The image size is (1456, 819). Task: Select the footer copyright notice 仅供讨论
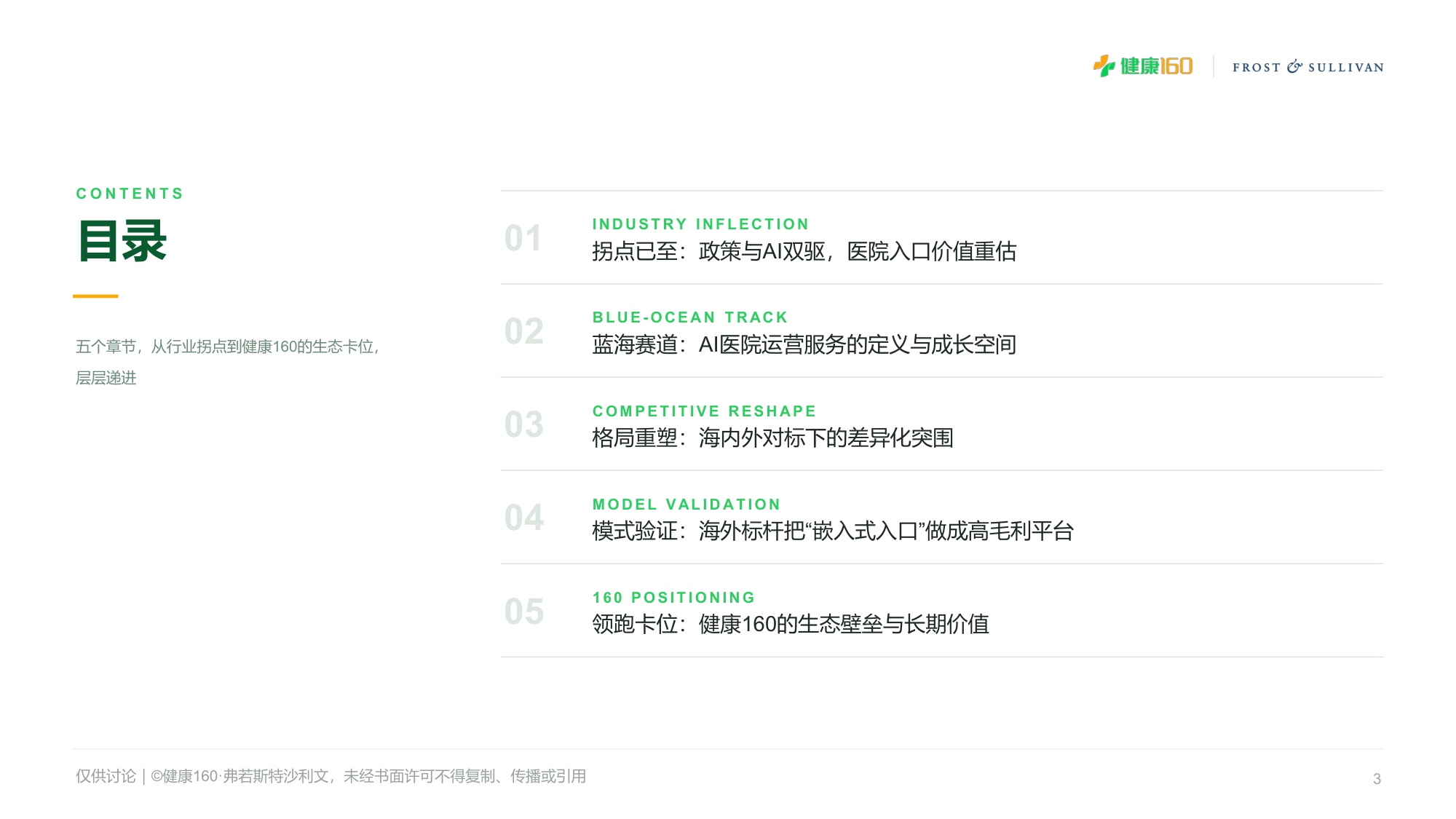click(331, 776)
